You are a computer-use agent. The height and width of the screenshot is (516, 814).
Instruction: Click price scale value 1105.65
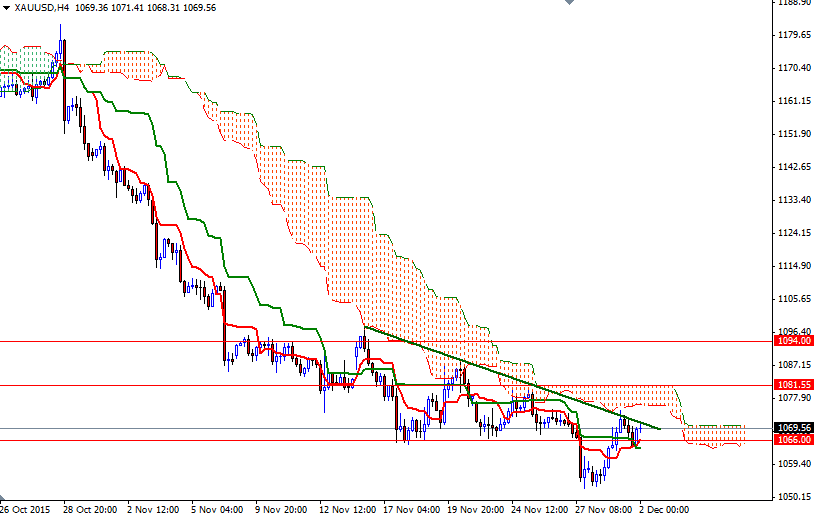coord(794,298)
